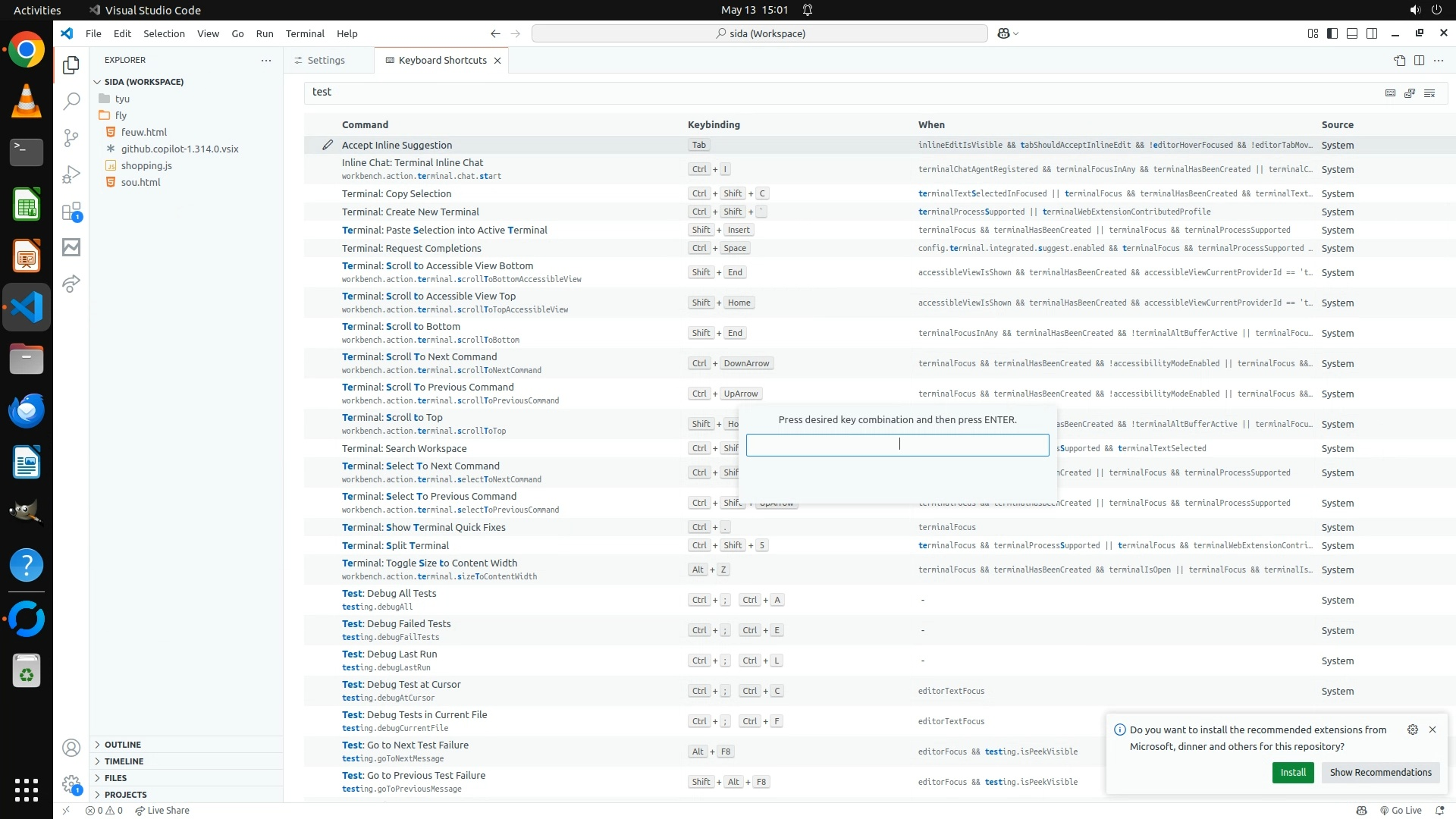The height and width of the screenshot is (819, 1456).
Task: Switch to the Settings tab
Action: (326, 60)
